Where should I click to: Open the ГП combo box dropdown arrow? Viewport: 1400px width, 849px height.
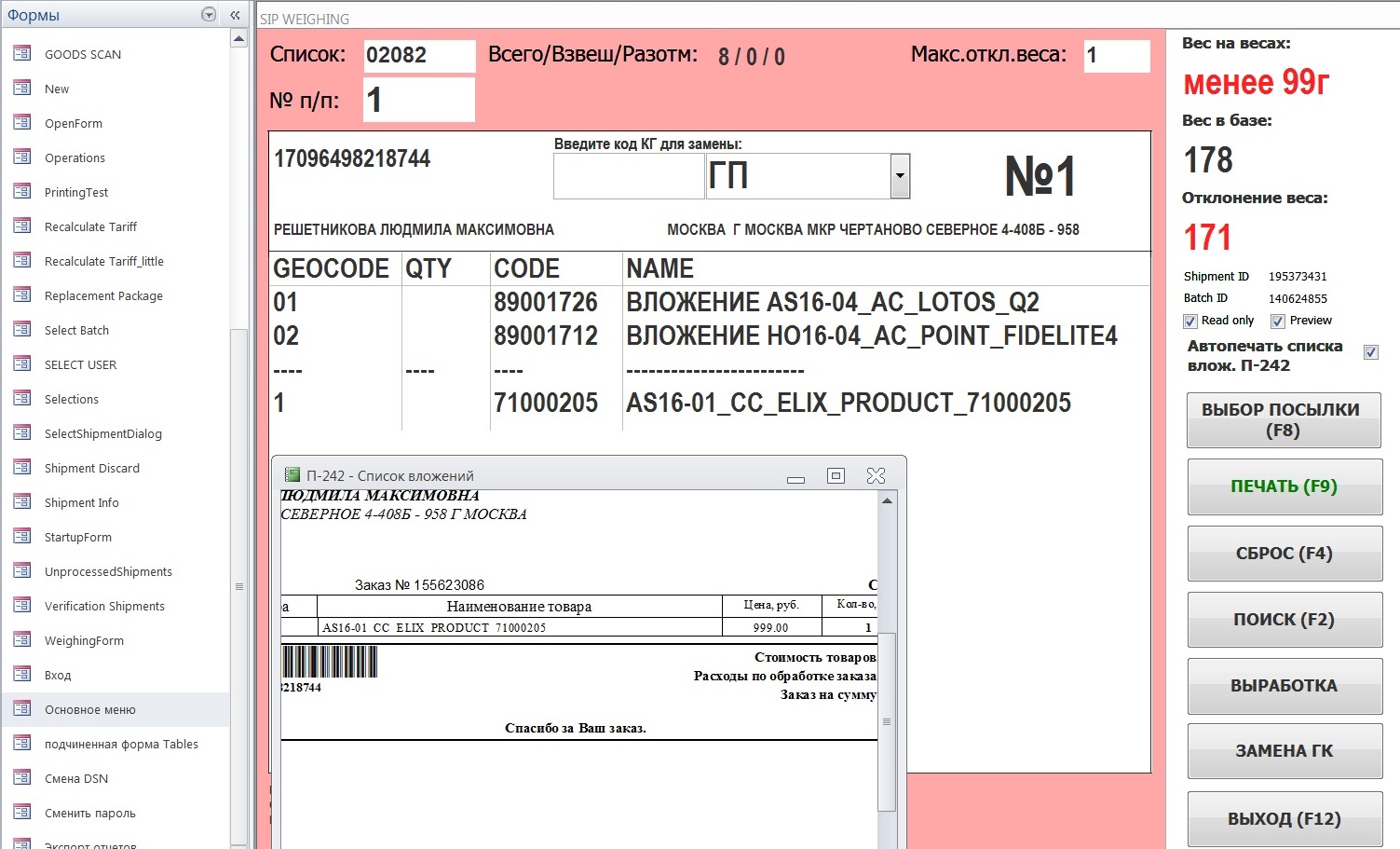(900, 176)
